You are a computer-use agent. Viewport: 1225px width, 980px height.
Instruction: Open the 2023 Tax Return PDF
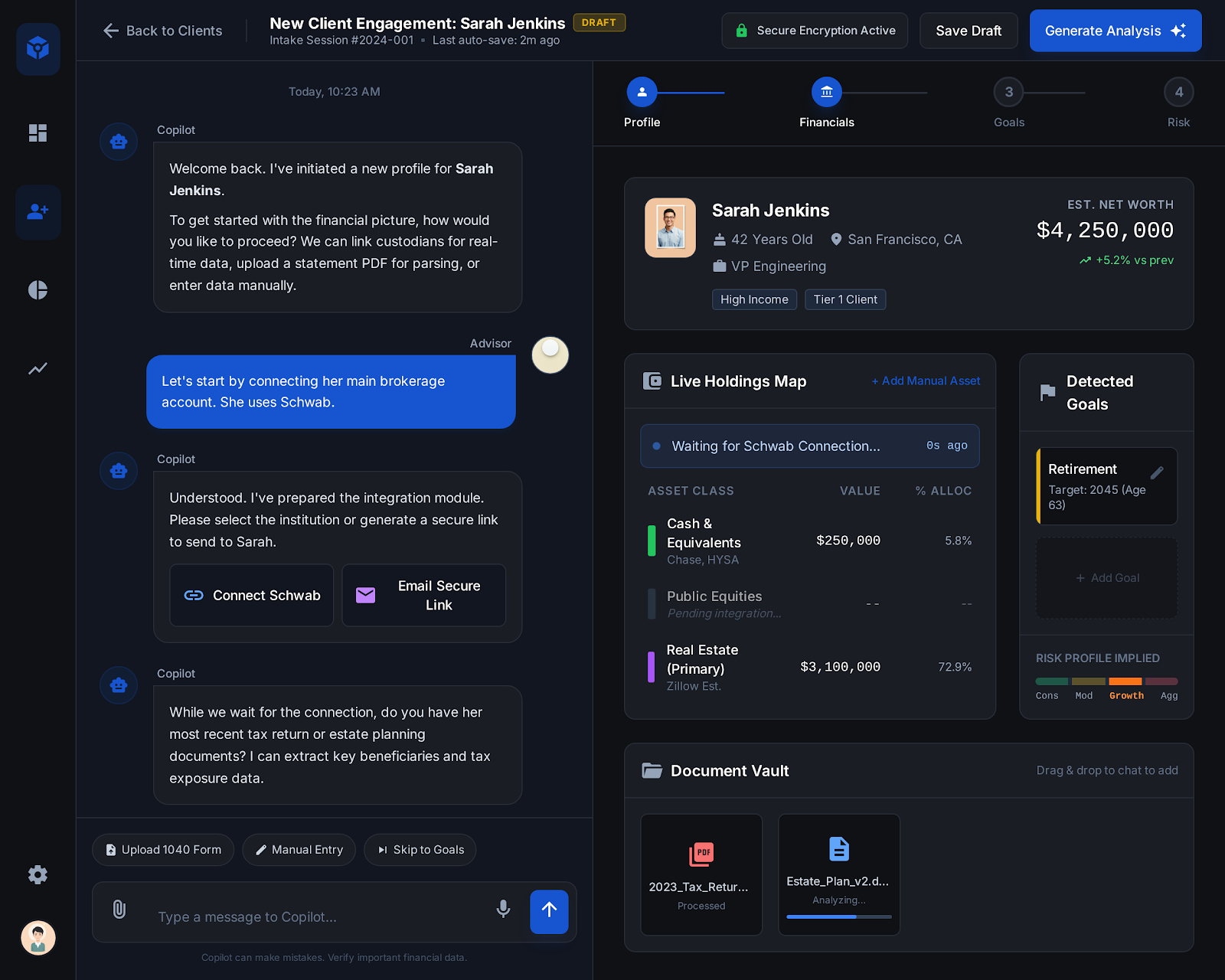701,874
